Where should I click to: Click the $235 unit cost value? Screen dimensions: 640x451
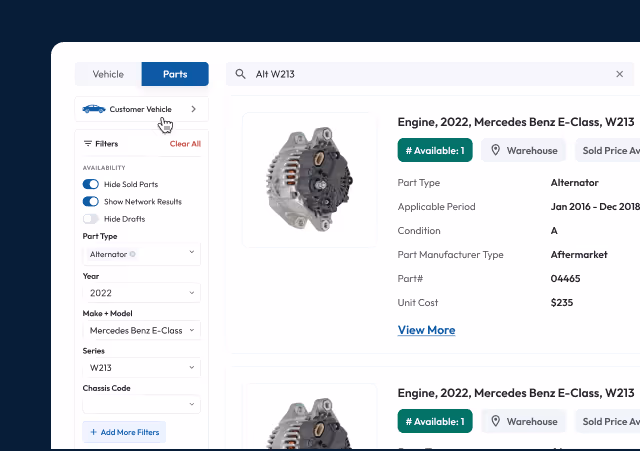pos(562,302)
